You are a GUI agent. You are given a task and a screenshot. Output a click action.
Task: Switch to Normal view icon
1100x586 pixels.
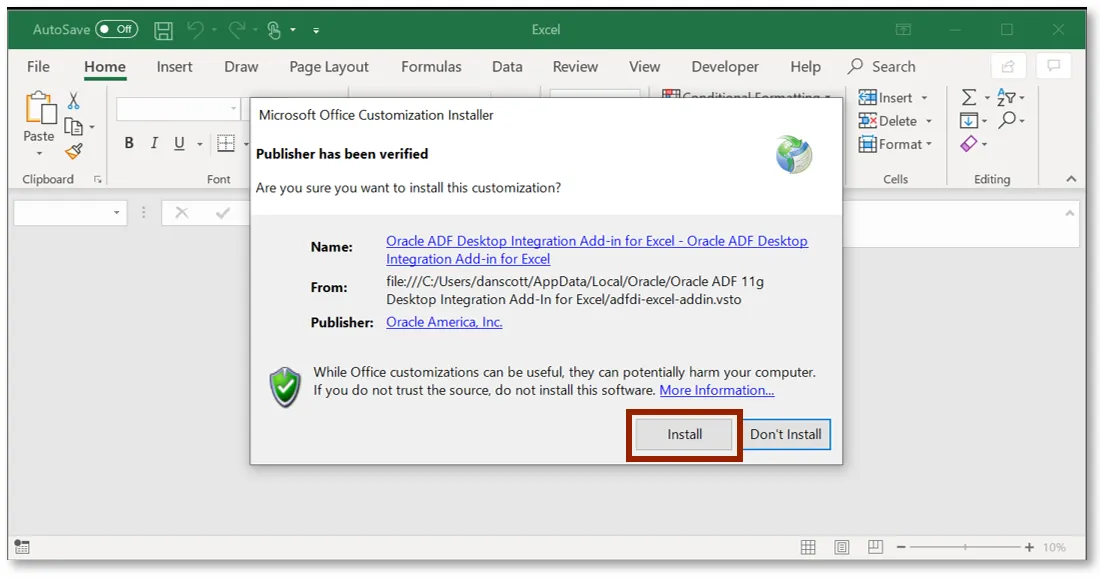click(x=808, y=547)
